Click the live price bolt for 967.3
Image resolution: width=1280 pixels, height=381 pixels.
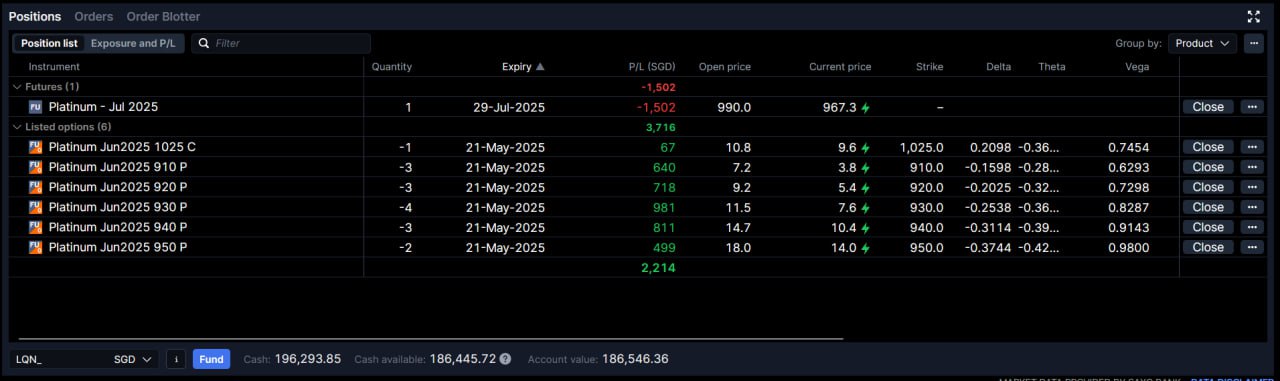pos(866,107)
